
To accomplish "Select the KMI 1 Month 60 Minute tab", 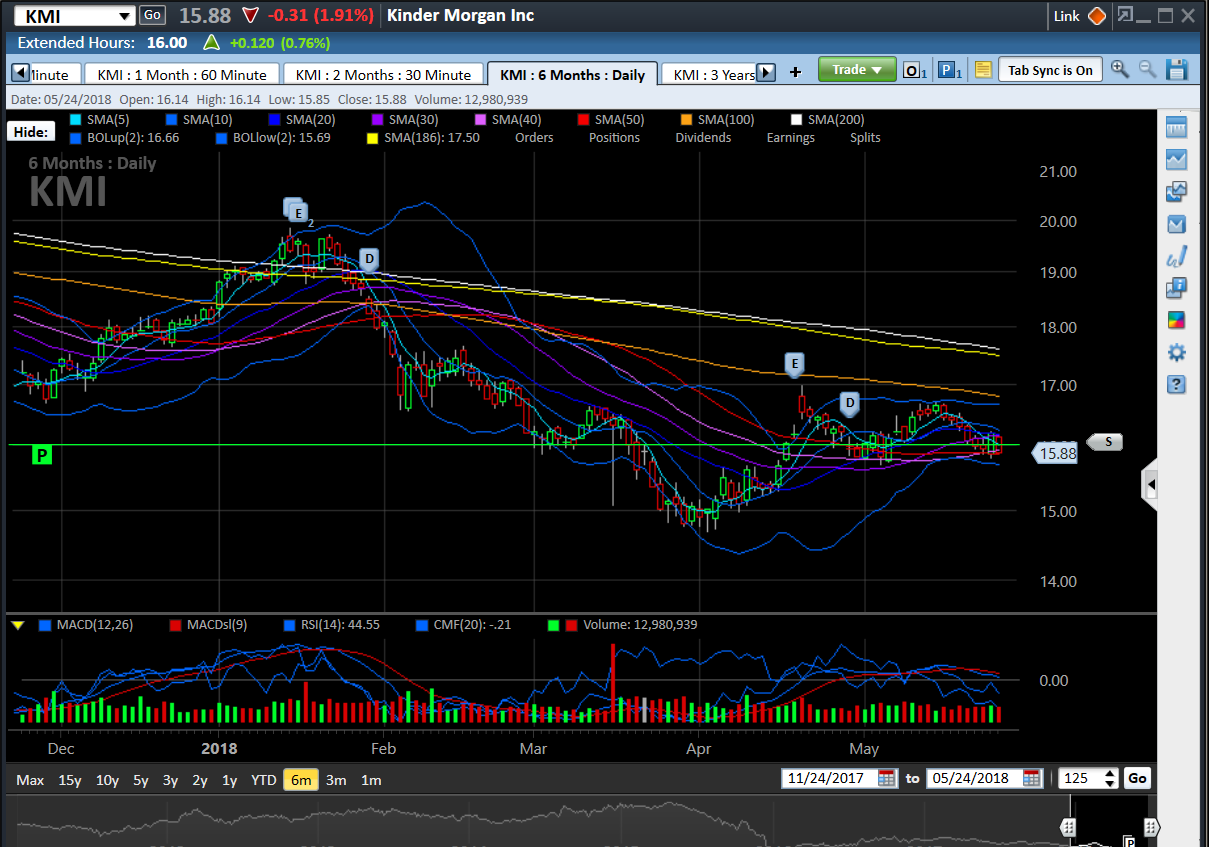I will [182, 75].
